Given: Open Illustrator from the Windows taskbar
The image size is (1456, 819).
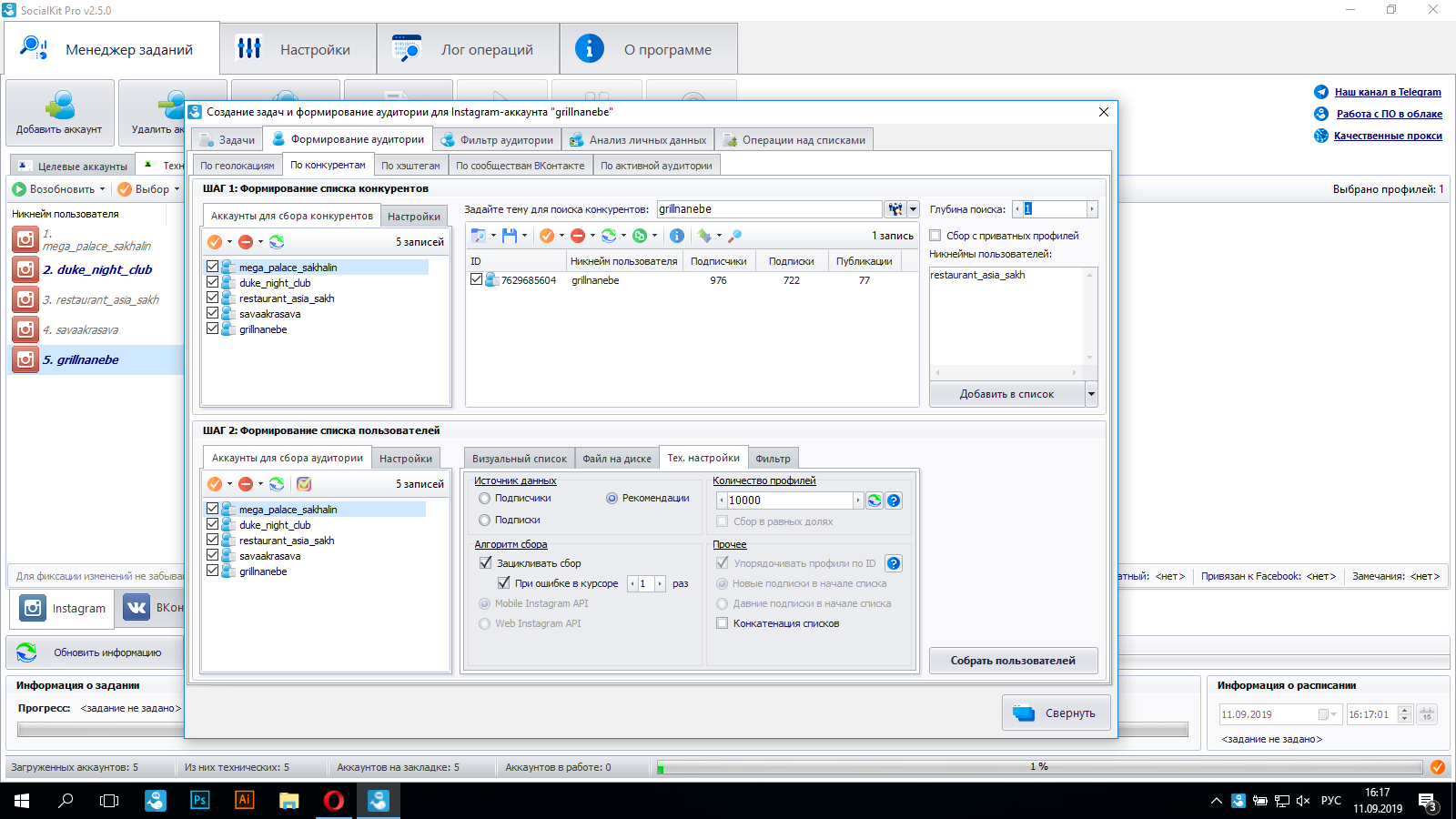Looking at the screenshot, I should (x=244, y=801).
